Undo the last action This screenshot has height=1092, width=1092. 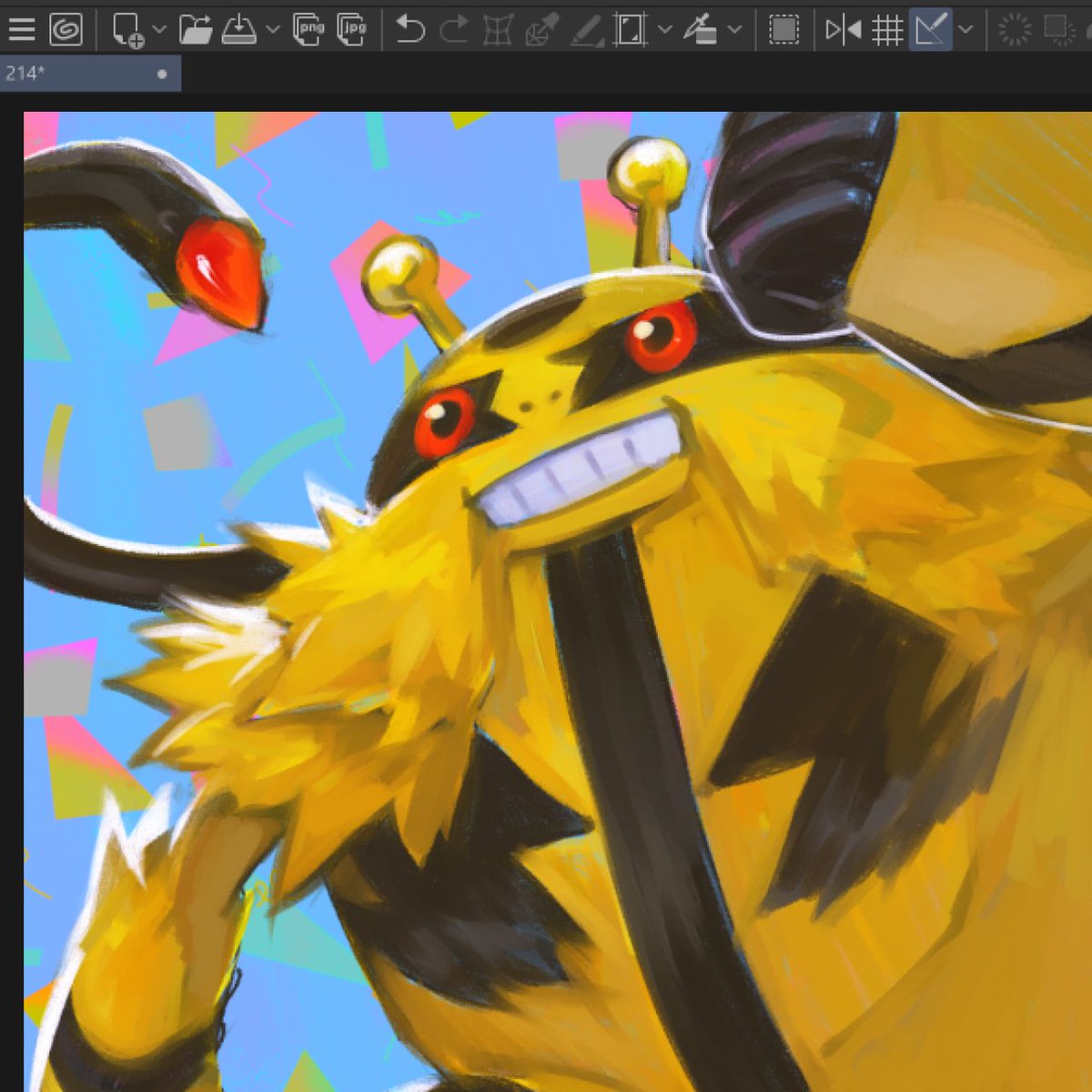[410, 30]
